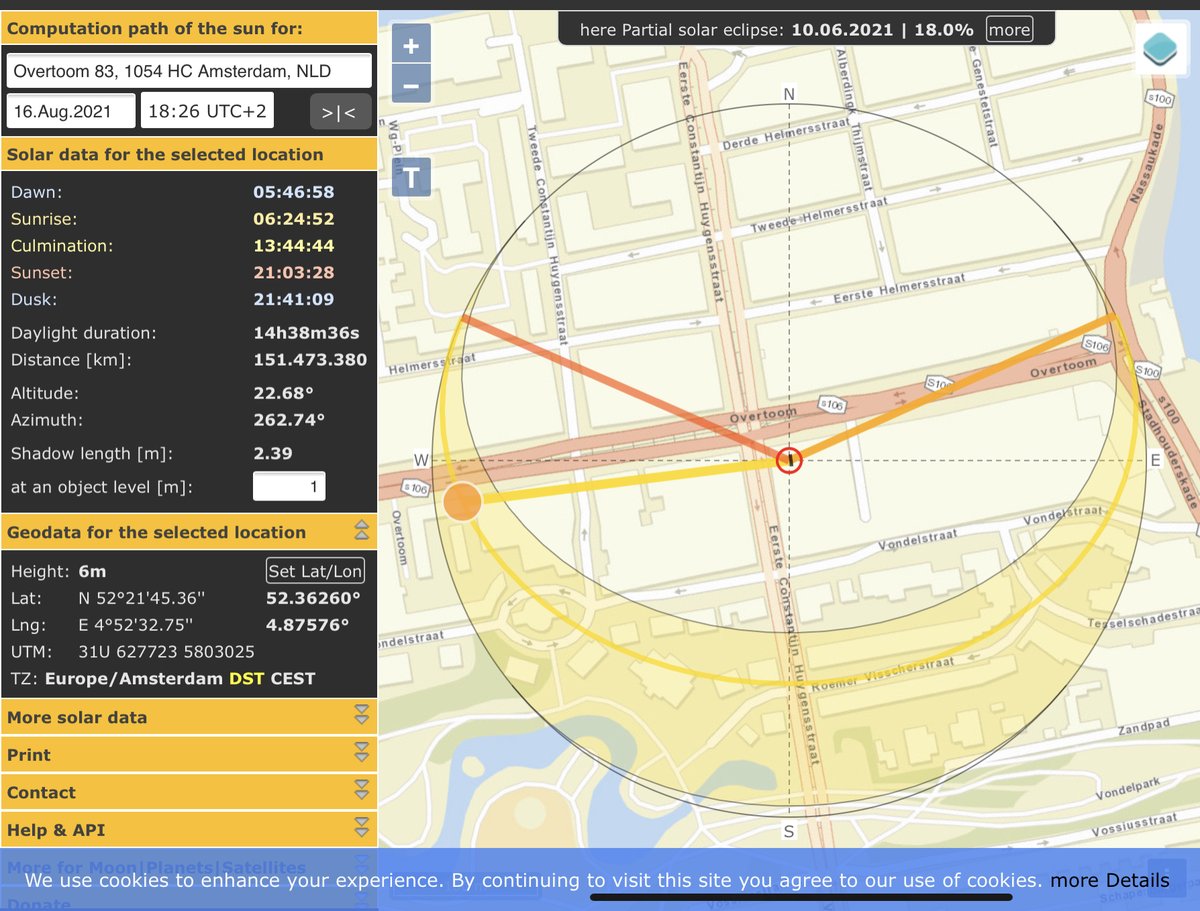
Task: Expand the Help & API section
Action: [188, 830]
